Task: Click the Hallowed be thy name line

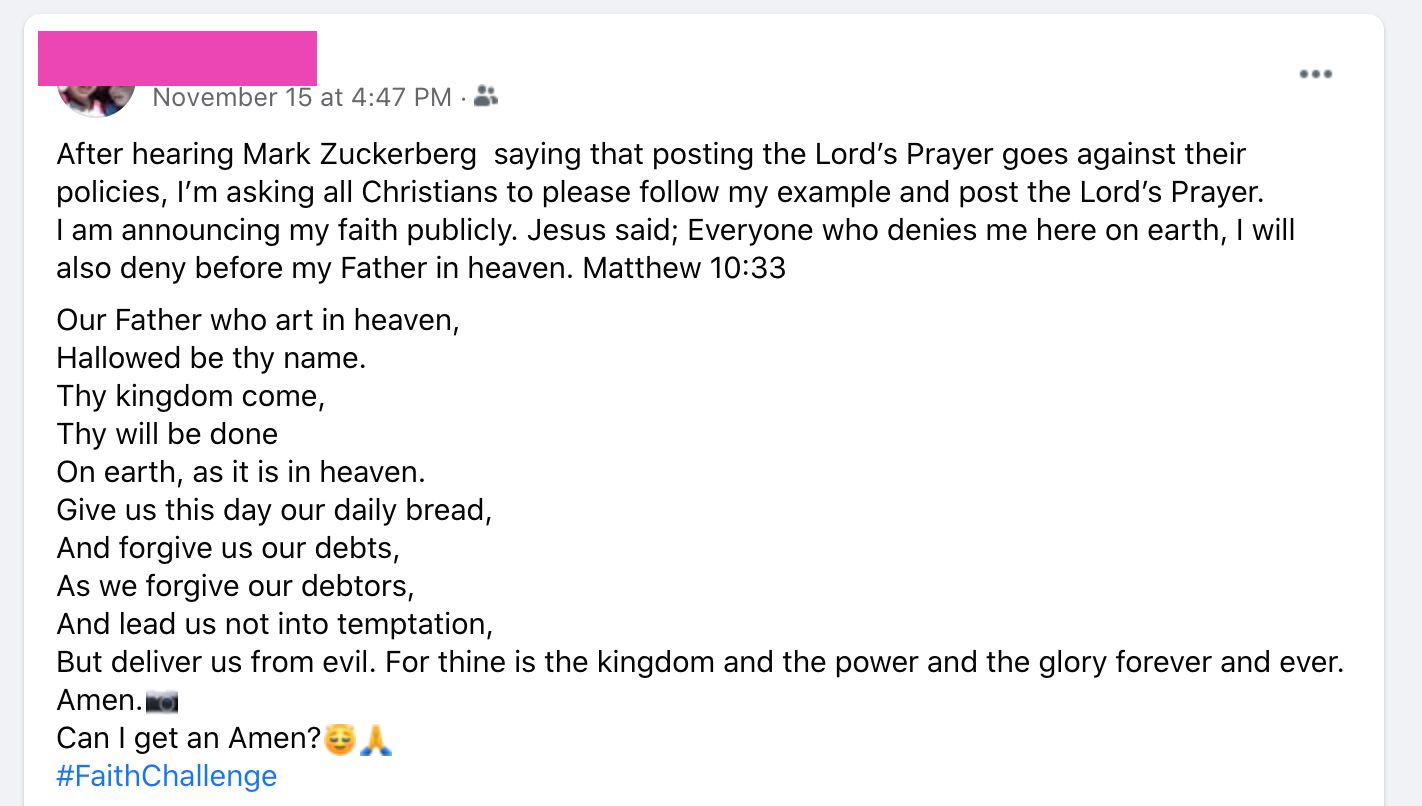Action: (x=211, y=358)
